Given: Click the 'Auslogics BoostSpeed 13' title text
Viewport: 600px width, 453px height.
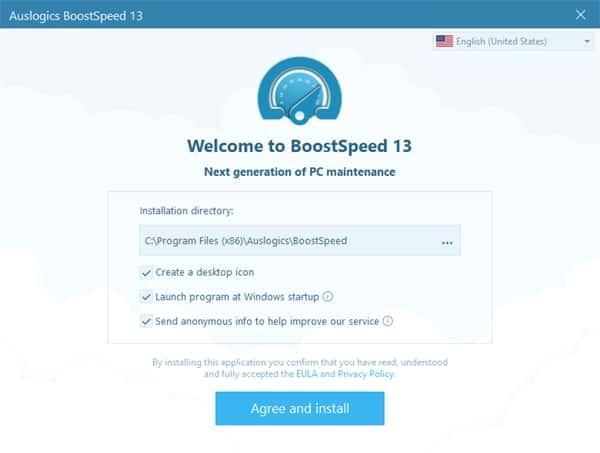Looking at the screenshot, I should (76, 16).
